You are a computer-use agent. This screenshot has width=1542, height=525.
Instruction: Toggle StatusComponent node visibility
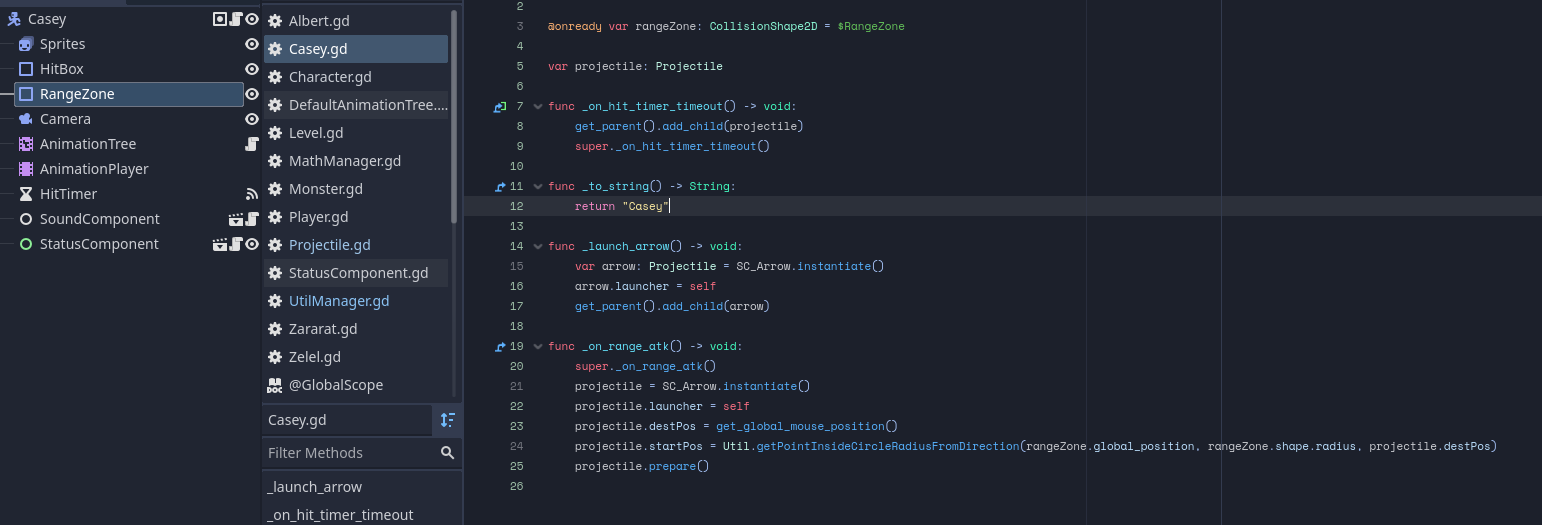tap(252, 244)
